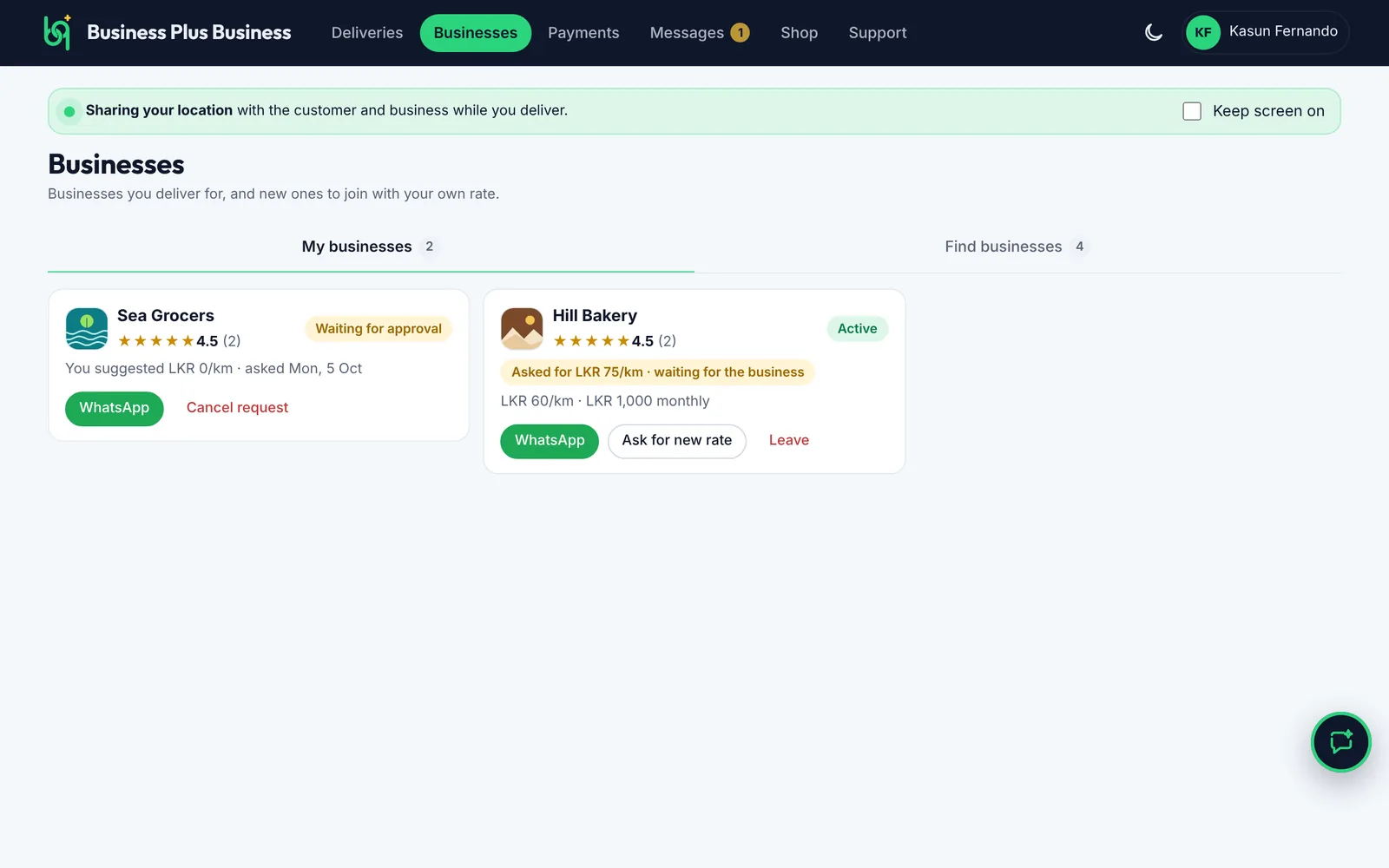
Task: Open the Payments section
Action: click(x=583, y=33)
